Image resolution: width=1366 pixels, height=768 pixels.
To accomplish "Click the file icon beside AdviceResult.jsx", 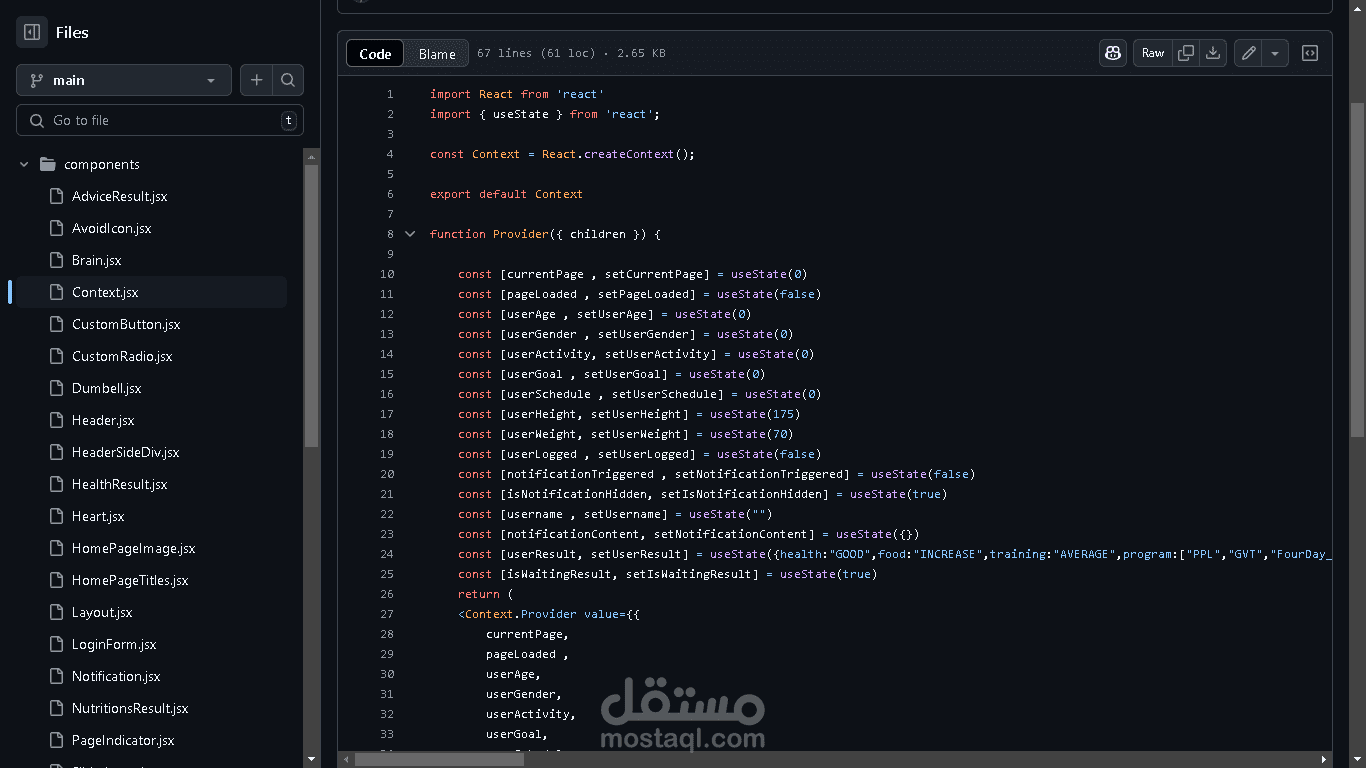I will [x=56, y=196].
